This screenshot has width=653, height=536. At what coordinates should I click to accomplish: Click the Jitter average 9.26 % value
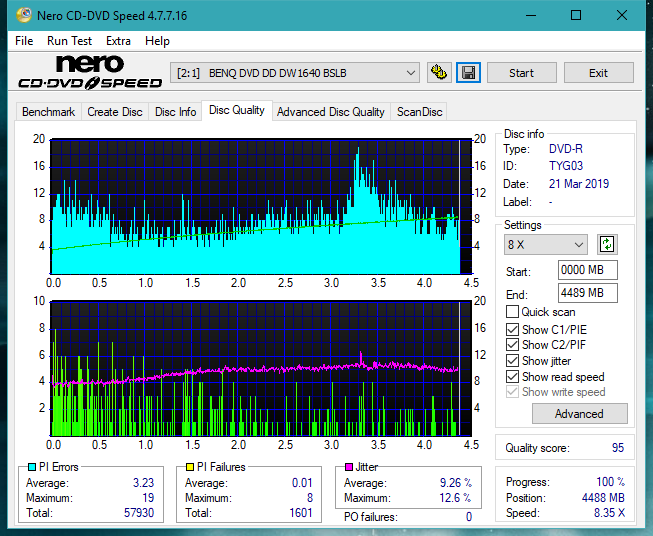click(x=456, y=483)
